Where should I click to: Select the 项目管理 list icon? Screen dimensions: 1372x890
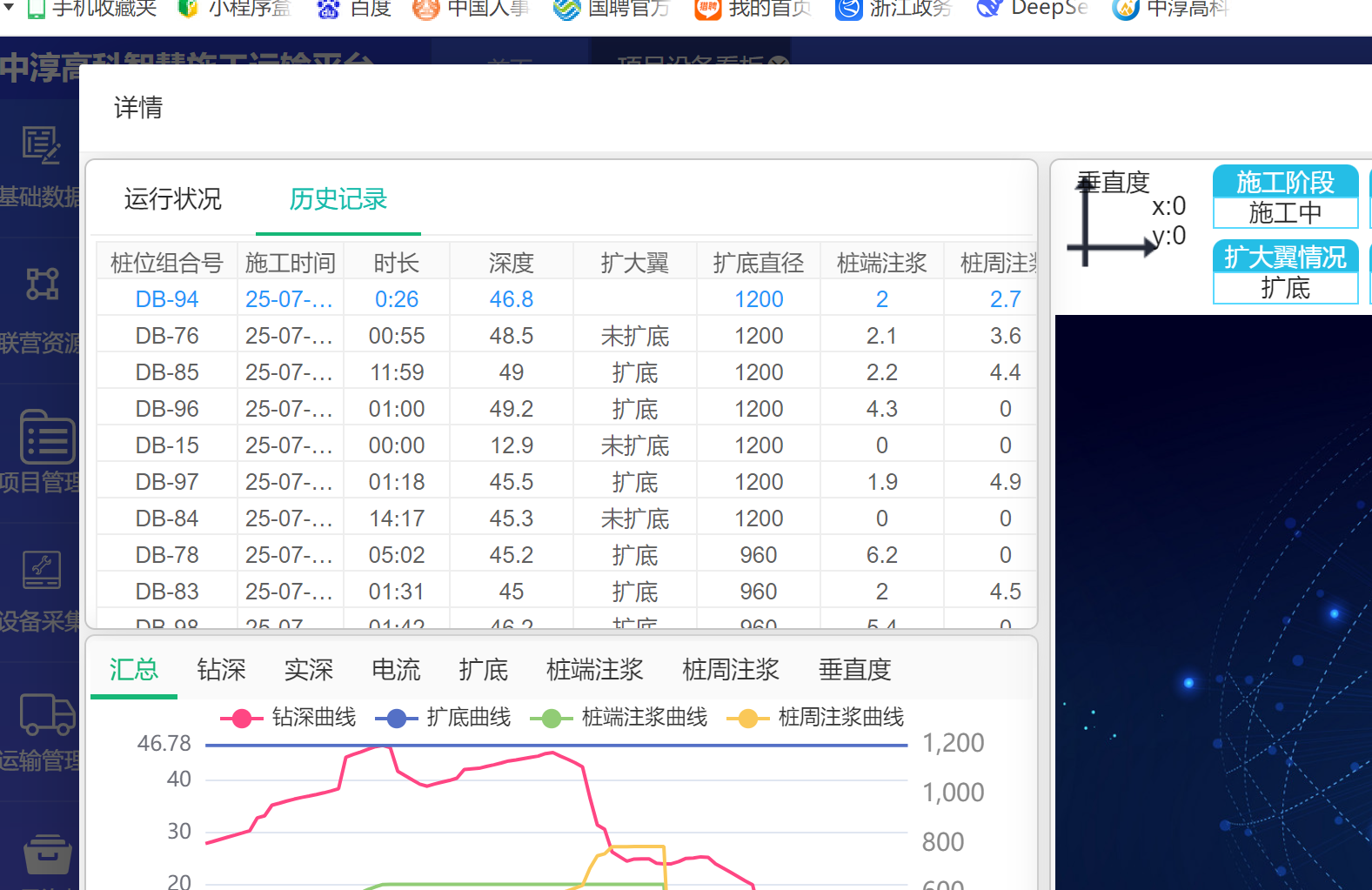(x=47, y=438)
